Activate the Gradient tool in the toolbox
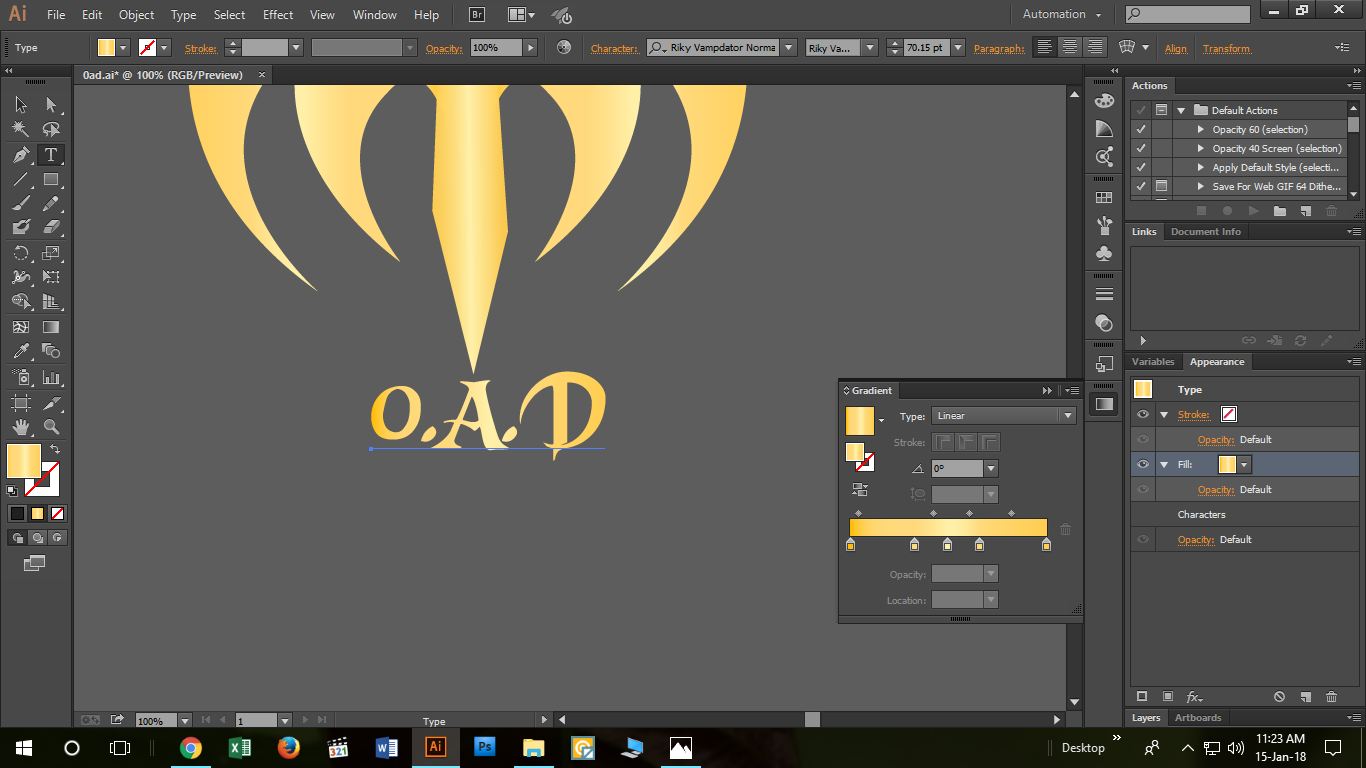 [x=51, y=327]
